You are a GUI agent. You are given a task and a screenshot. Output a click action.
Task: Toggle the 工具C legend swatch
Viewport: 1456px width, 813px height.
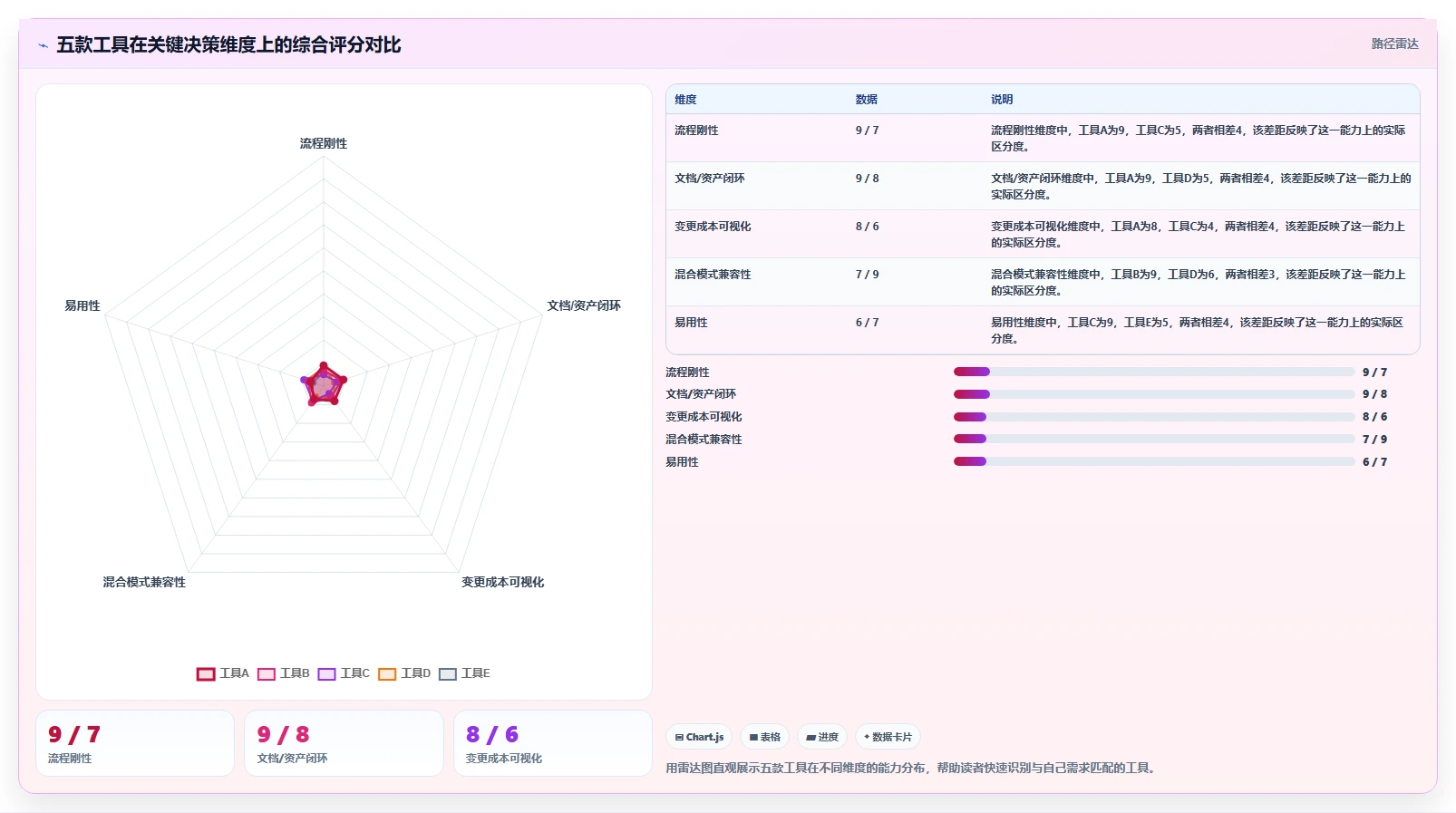point(327,673)
